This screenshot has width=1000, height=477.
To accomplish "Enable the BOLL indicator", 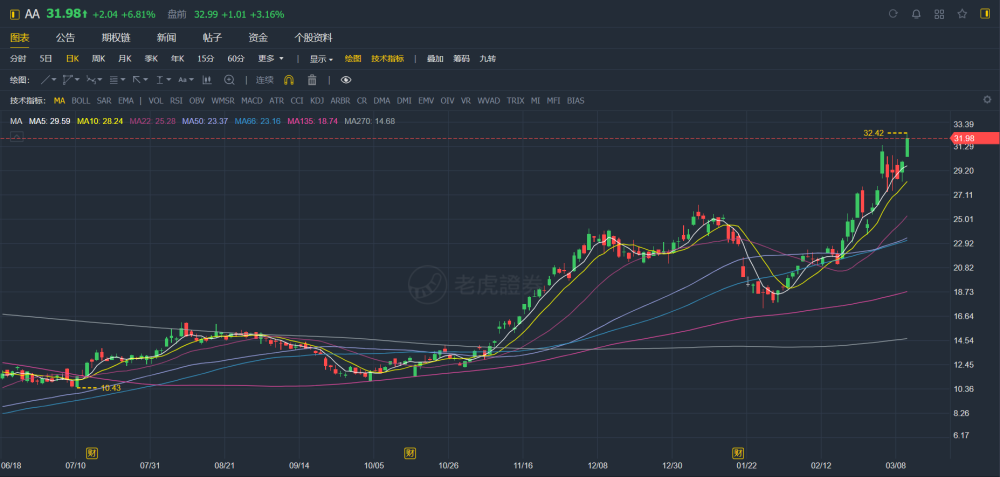I will click(81, 101).
